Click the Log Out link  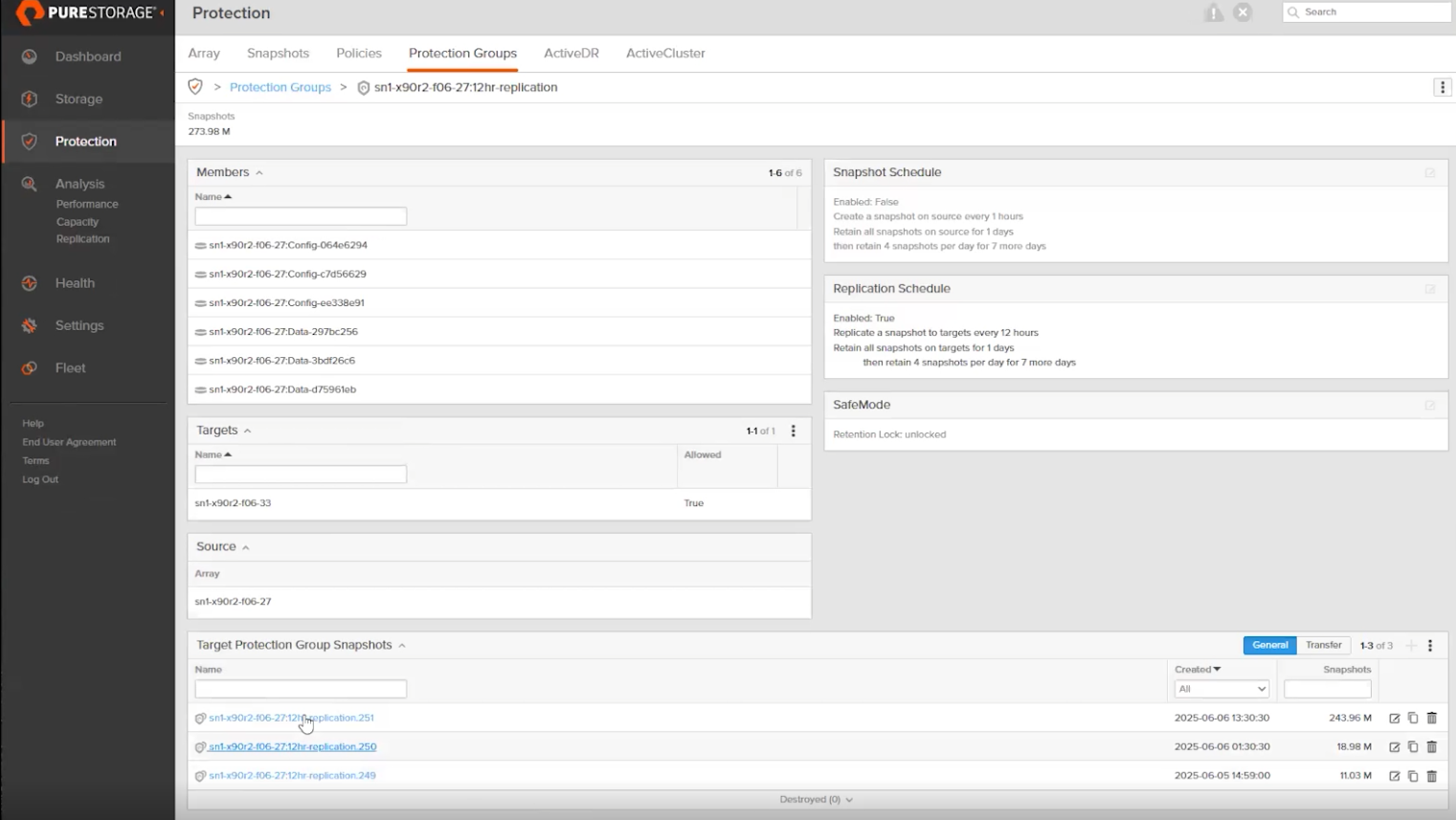(x=39, y=478)
